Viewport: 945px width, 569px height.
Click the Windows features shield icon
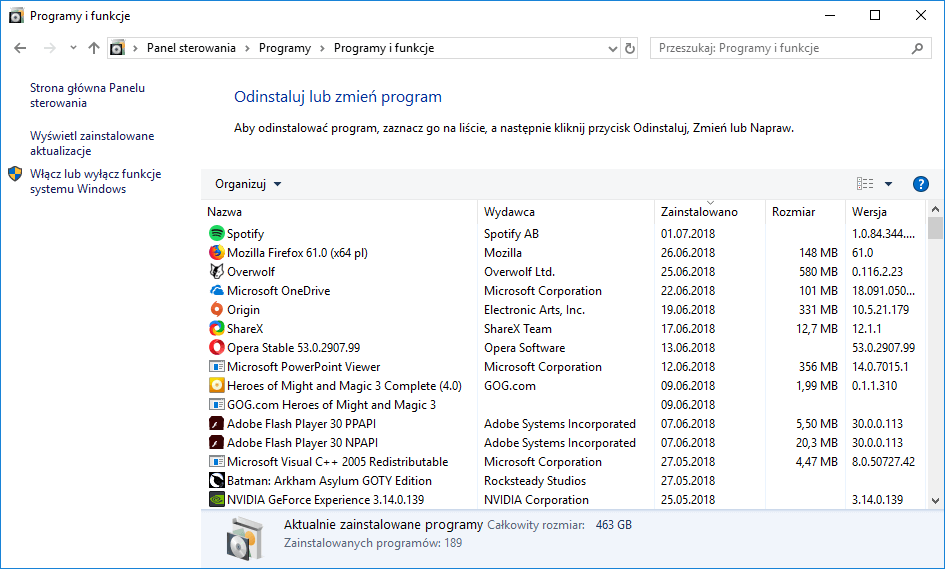16,174
